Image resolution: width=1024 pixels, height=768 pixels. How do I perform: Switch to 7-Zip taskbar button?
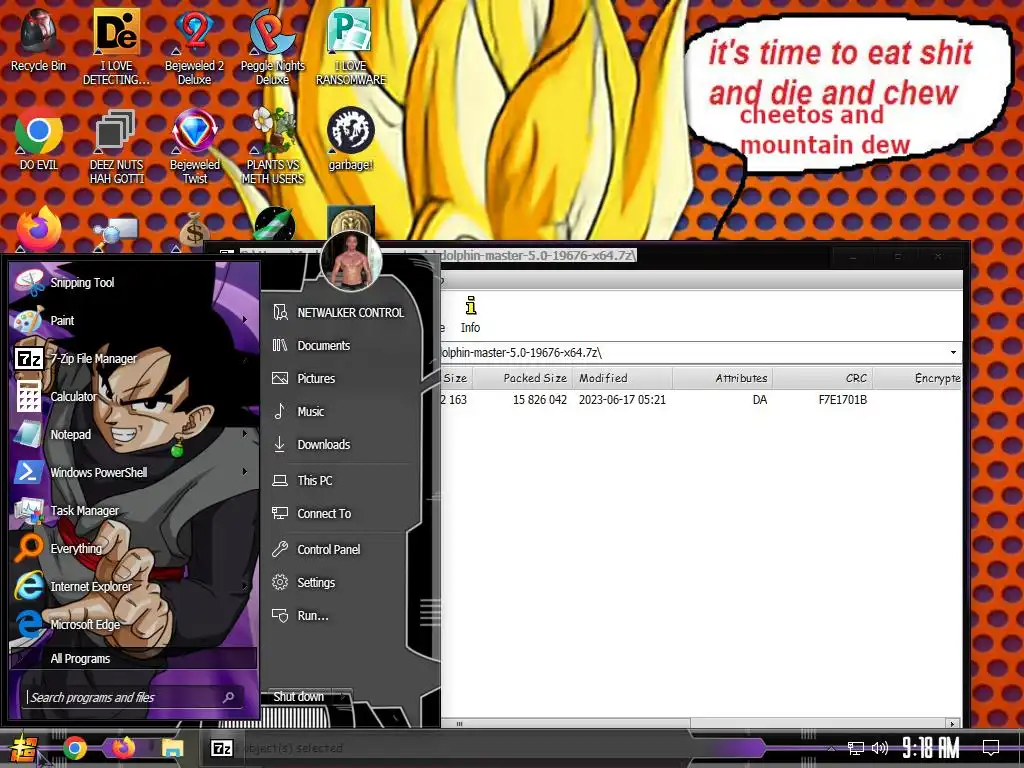click(221, 748)
